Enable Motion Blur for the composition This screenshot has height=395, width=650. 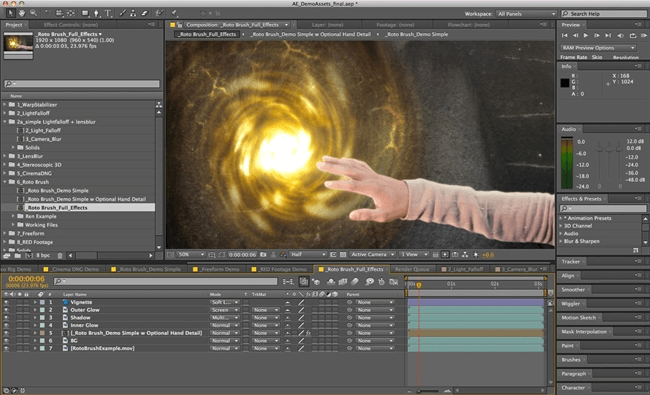[x=354, y=282]
